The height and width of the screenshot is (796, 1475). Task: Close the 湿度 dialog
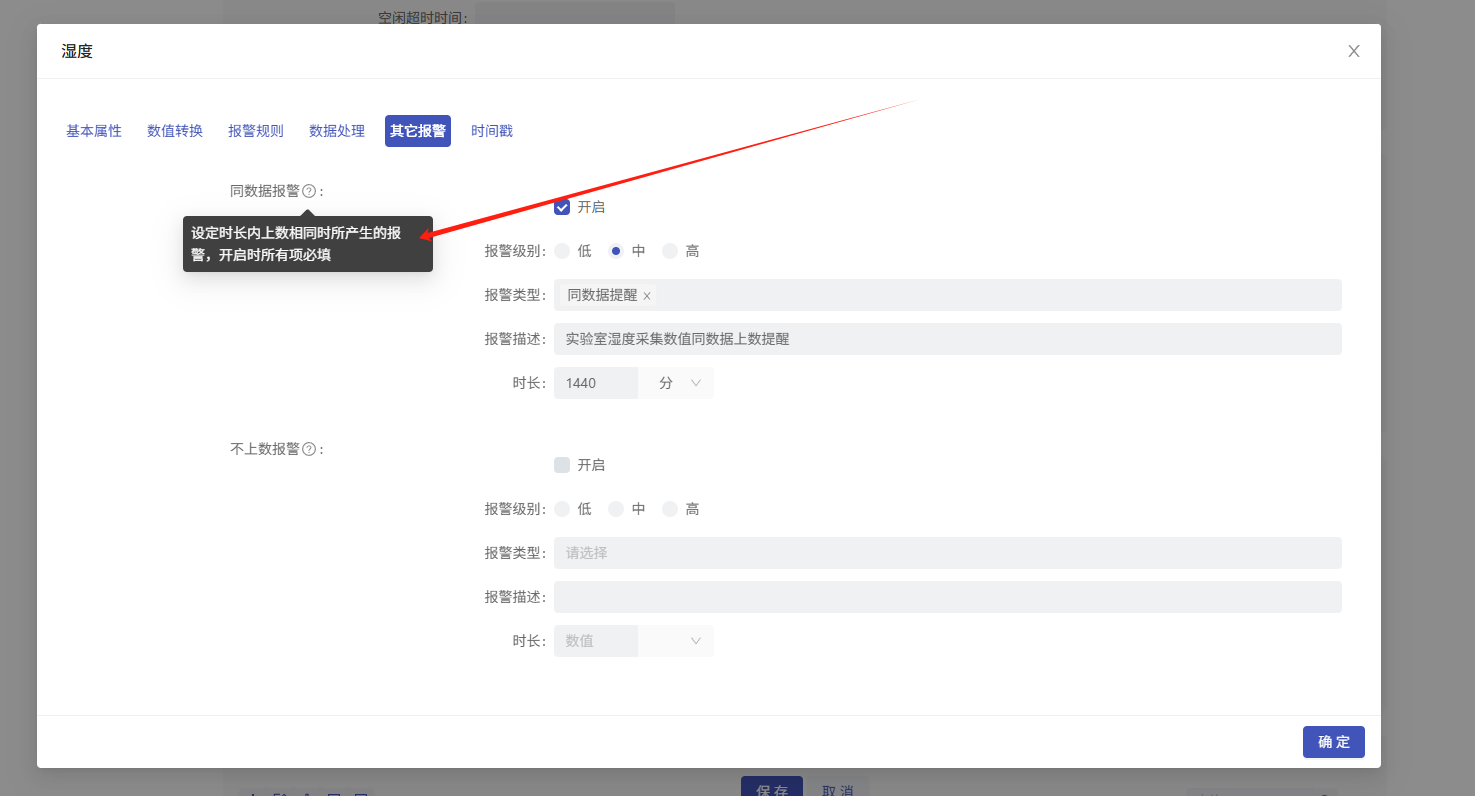click(x=1353, y=50)
